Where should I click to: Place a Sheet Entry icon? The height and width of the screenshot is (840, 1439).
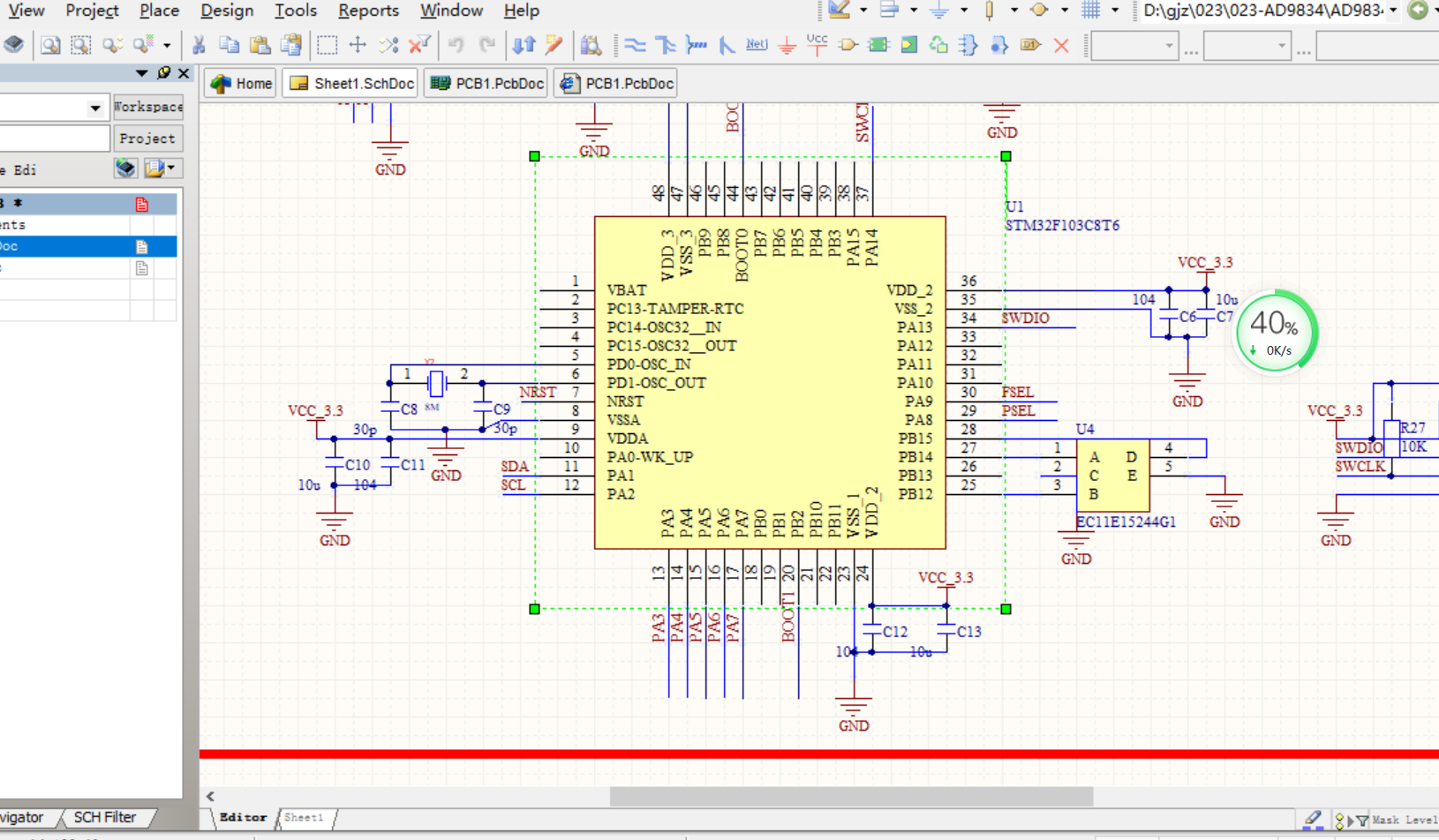[908, 45]
